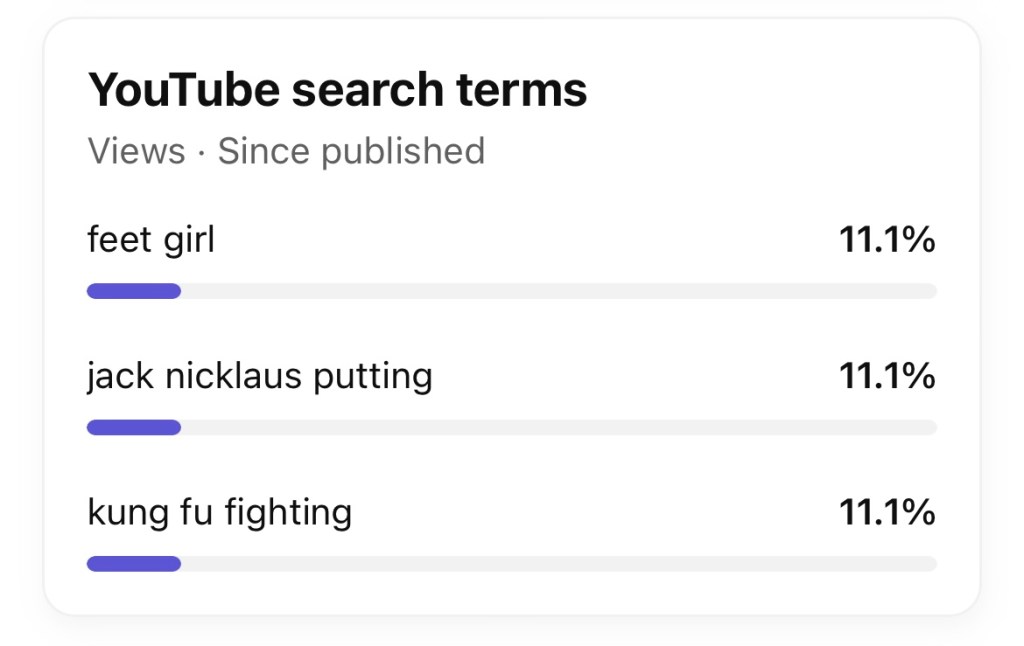The image size is (1024, 646).
Task: Click the purple fill of feet girl bar
Action: pyautogui.click(x=134, y=291)
